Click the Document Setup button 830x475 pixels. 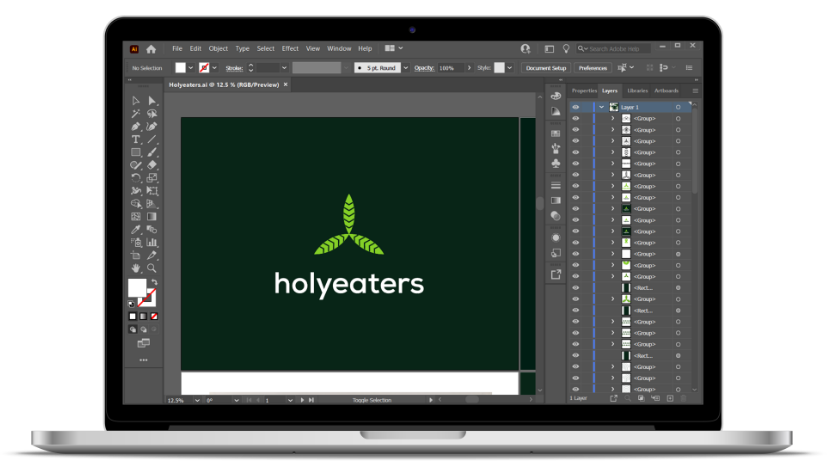pyautogui.click(x=546, y=68)
